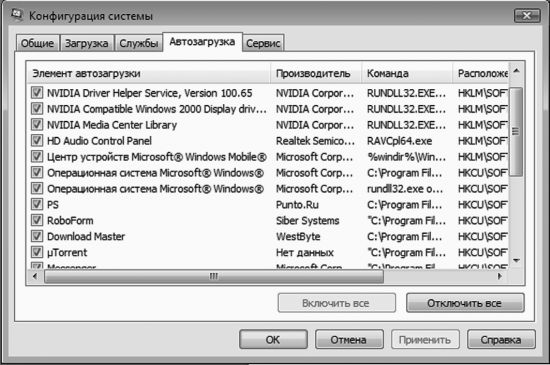
Task: Click the system configuration icon in title bar
Action: click(17, 15)
